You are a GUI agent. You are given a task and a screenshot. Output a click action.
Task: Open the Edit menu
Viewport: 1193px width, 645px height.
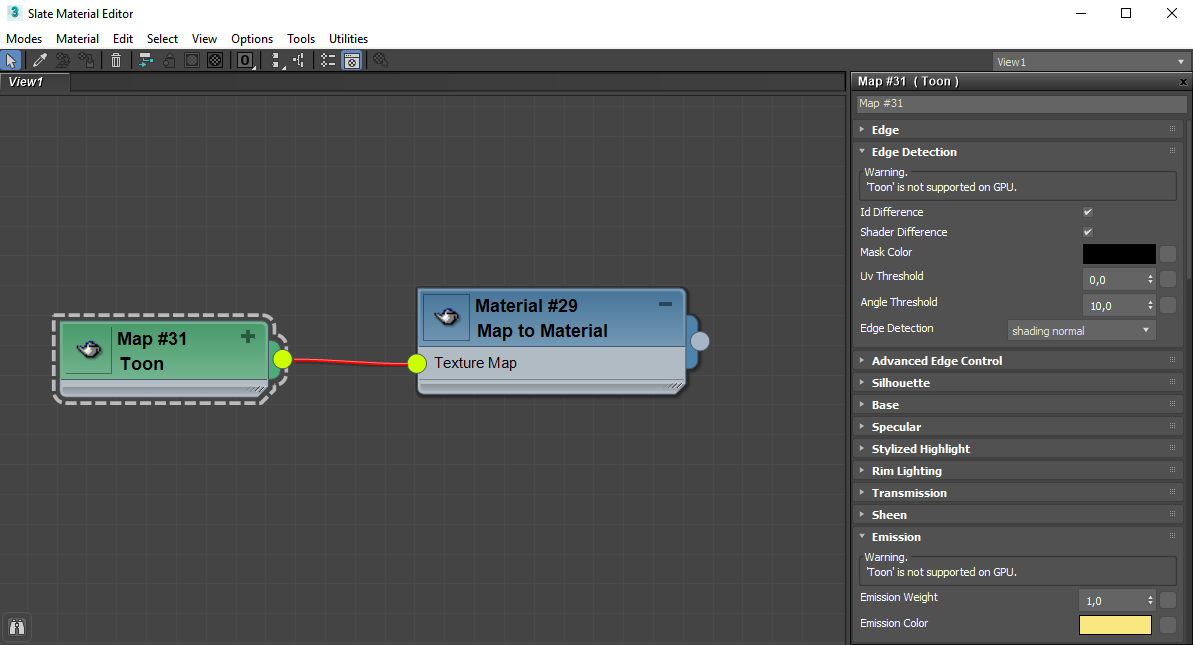[122, 39]
